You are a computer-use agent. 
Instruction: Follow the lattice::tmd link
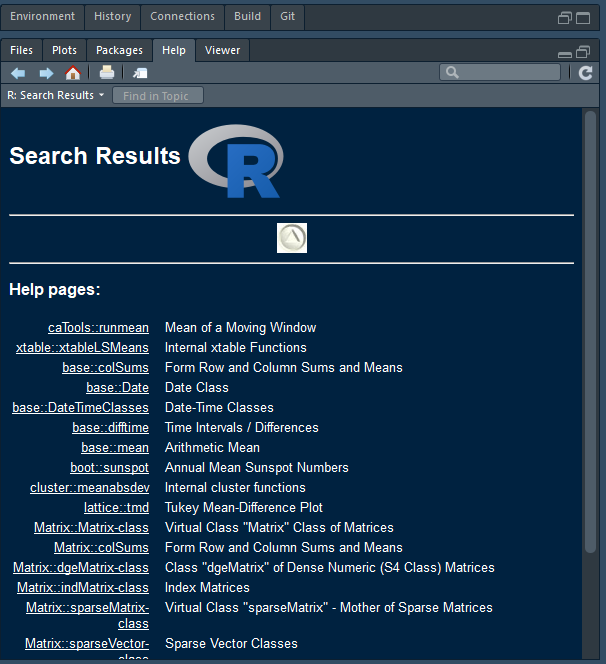116,507
